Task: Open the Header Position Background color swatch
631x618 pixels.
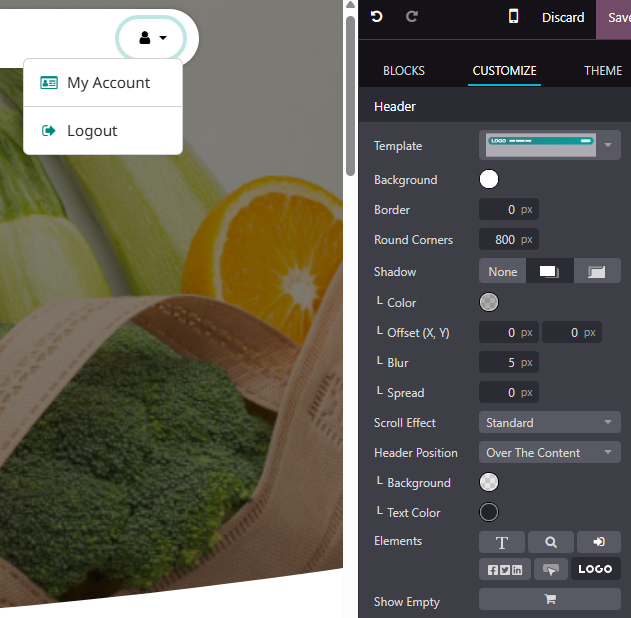Action: point(489,482)
